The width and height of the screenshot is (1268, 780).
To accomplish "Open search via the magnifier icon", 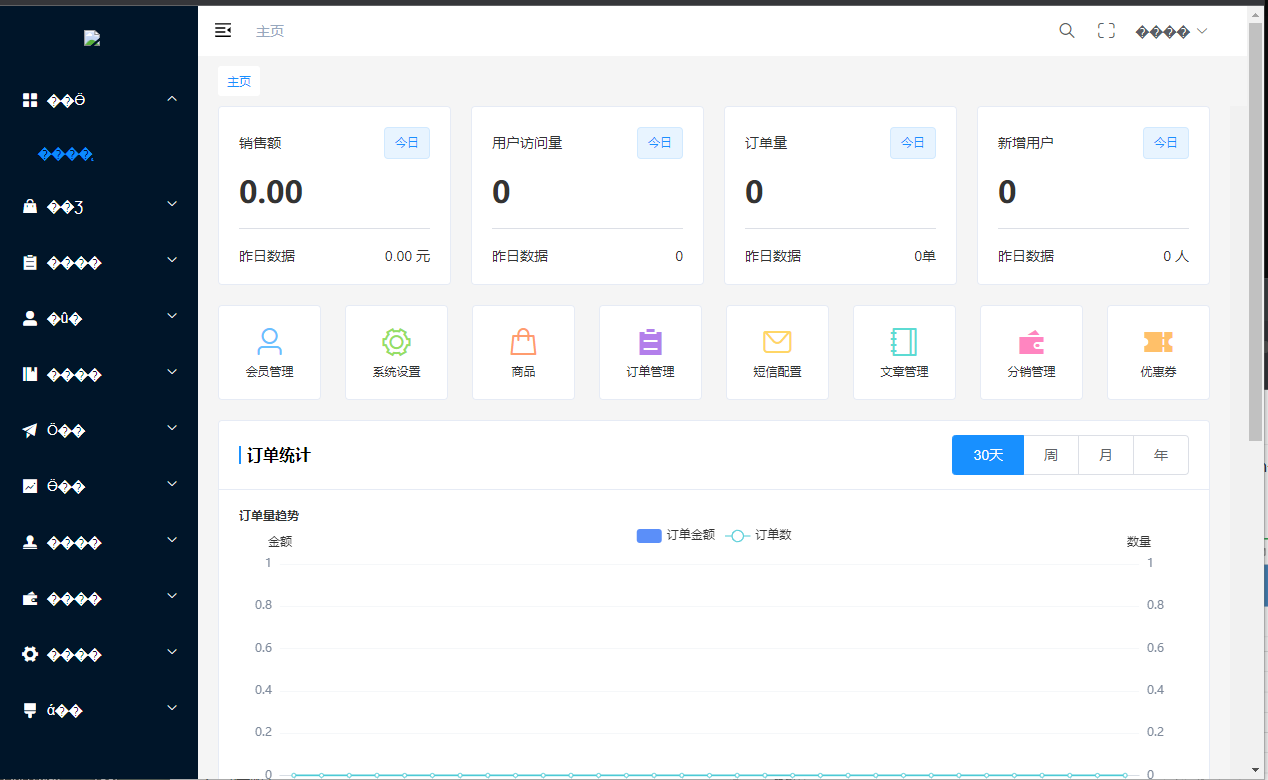I will coord(1067,31).
